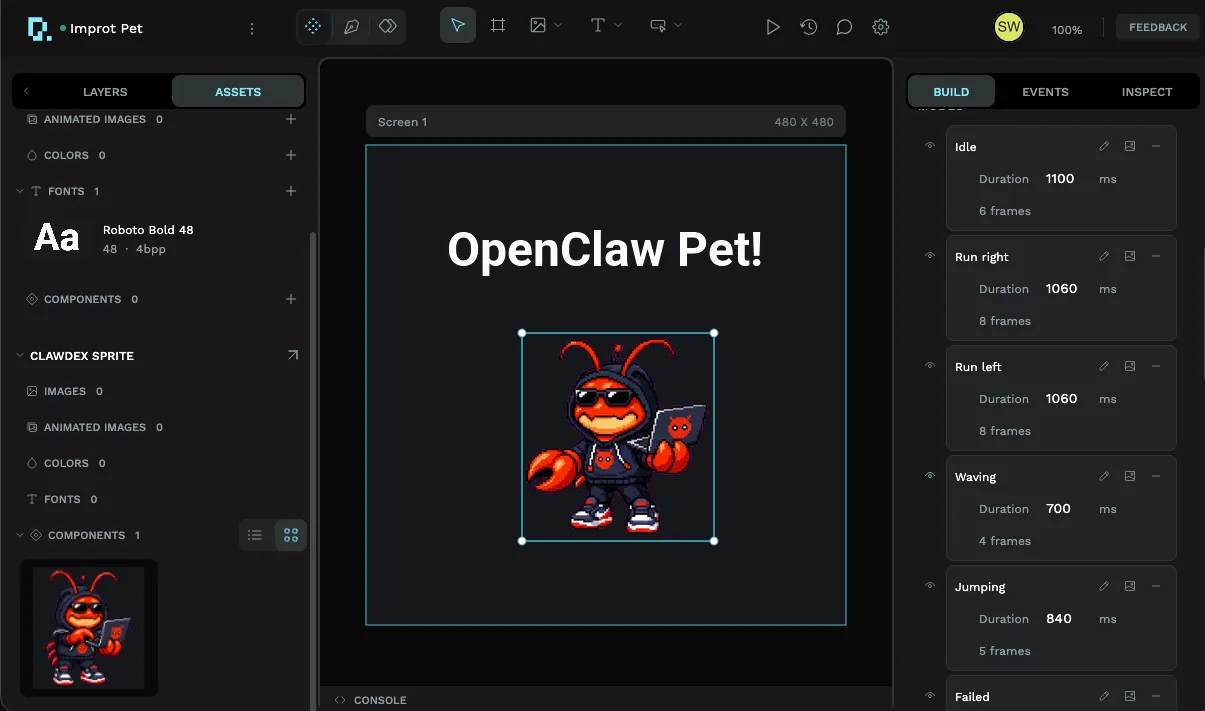Open the SW user avatar
1205x711 pixels.
click(x=1009, y=27)
